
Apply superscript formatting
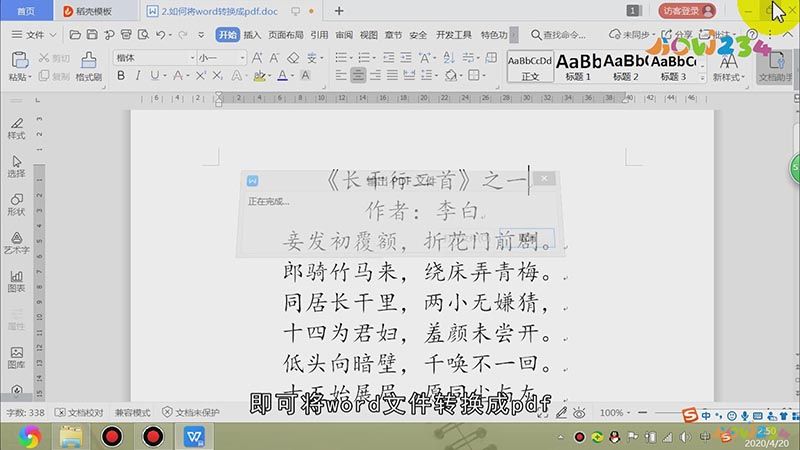(201, 76)
